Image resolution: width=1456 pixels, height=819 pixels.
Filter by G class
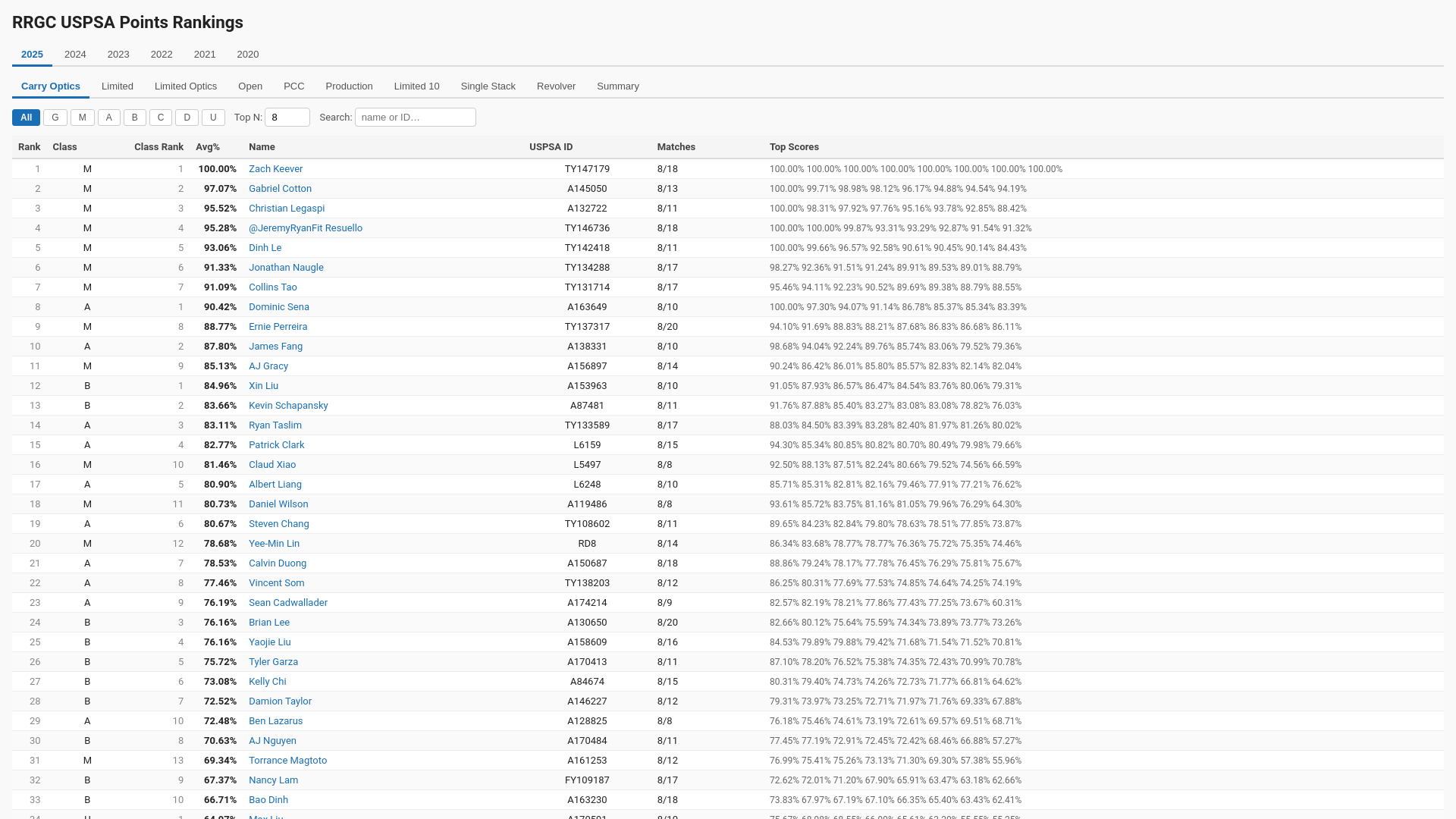coord(55,118)
